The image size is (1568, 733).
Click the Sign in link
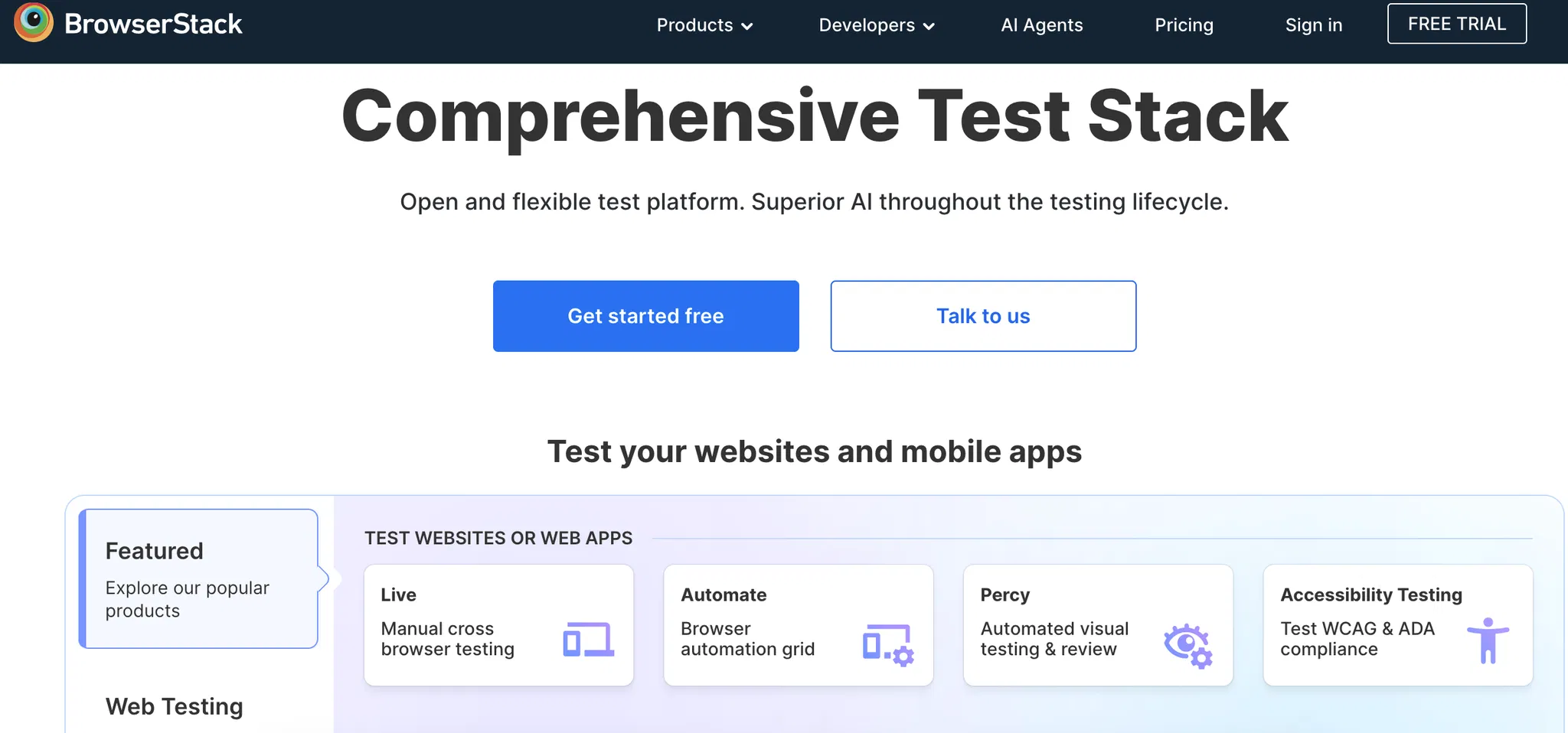click(1313, 25)
